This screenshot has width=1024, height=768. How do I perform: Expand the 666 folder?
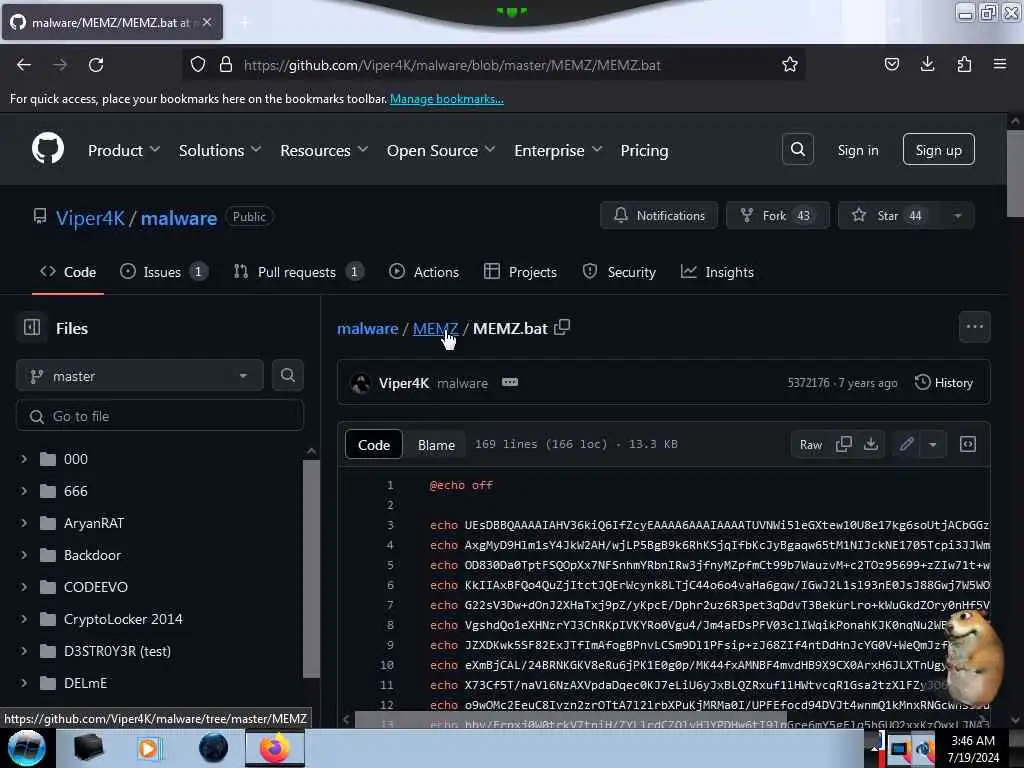[24, 491]
